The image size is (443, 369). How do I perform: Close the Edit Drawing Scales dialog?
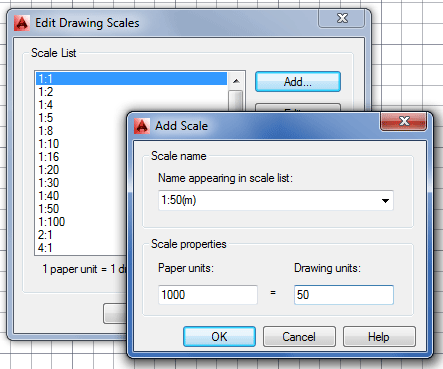click(342, 18)
